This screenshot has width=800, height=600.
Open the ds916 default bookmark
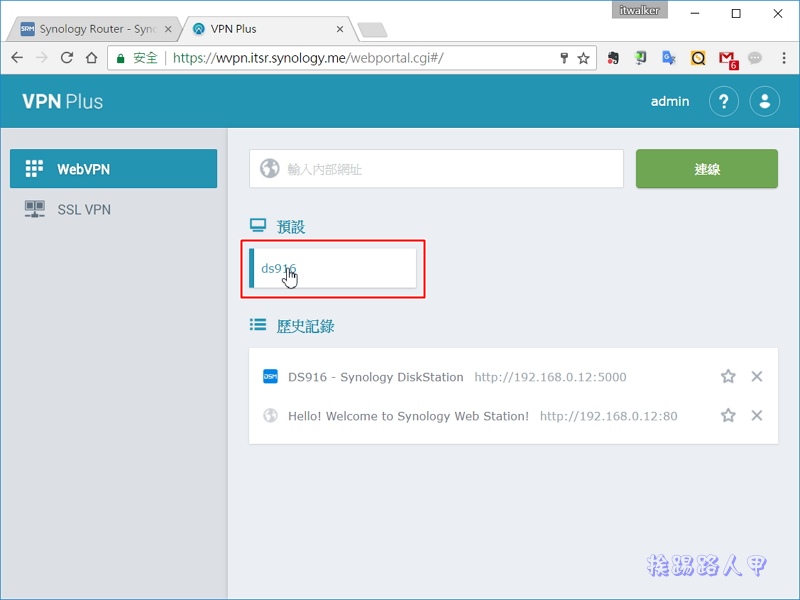332,268
